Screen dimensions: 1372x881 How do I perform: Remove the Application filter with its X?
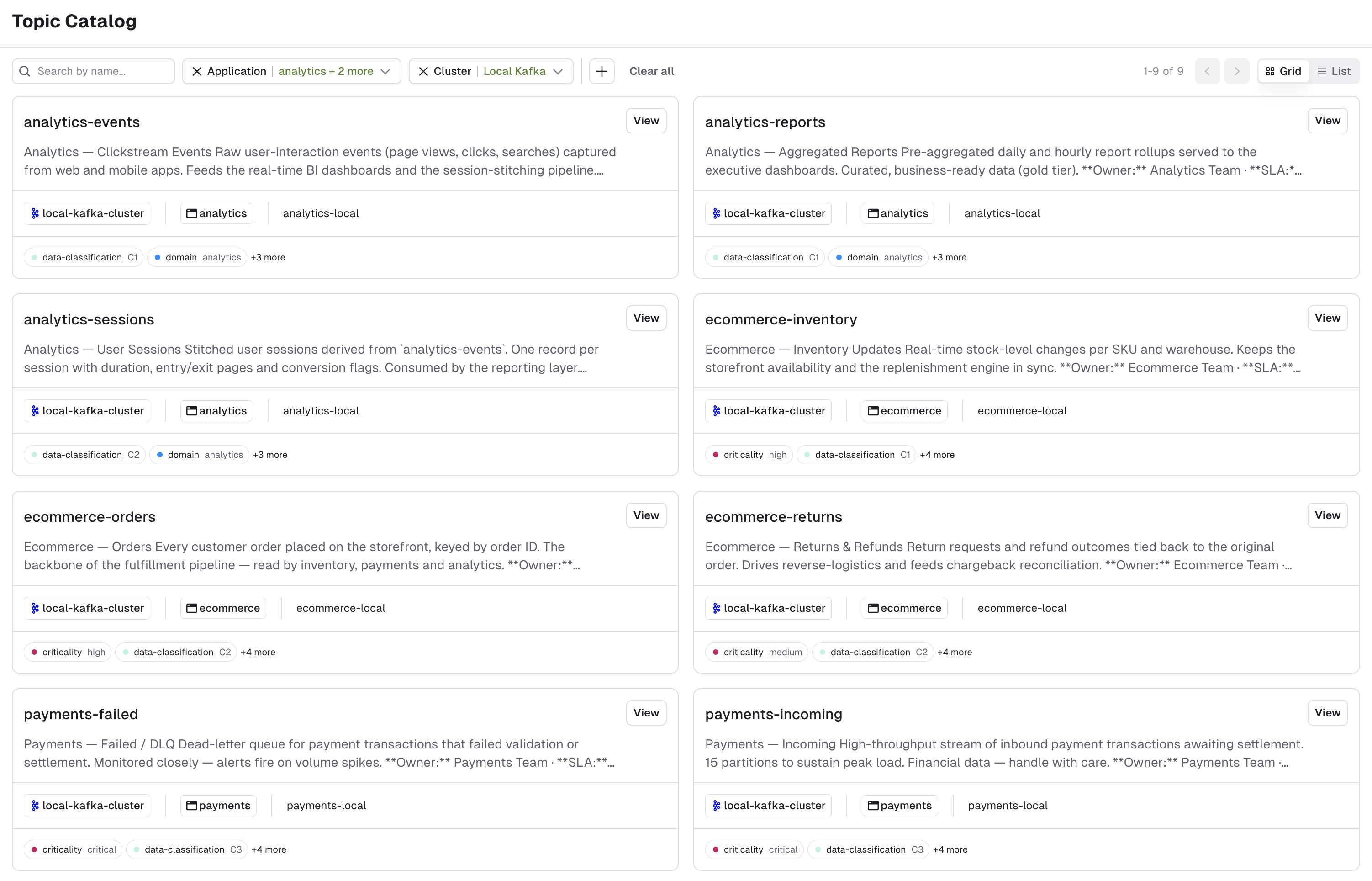tap(197, 71)
